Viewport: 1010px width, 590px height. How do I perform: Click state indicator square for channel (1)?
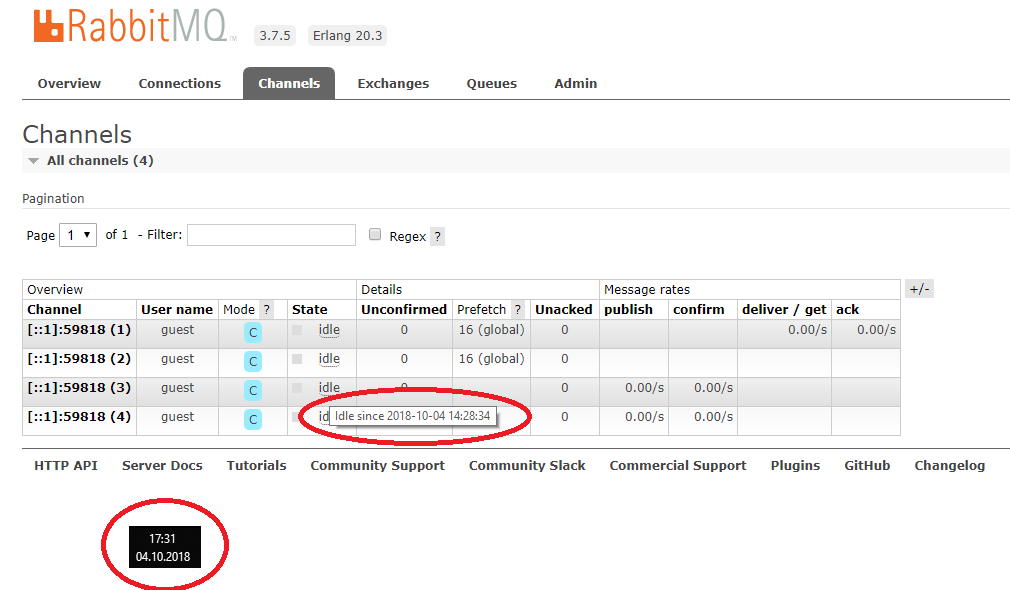297,330
